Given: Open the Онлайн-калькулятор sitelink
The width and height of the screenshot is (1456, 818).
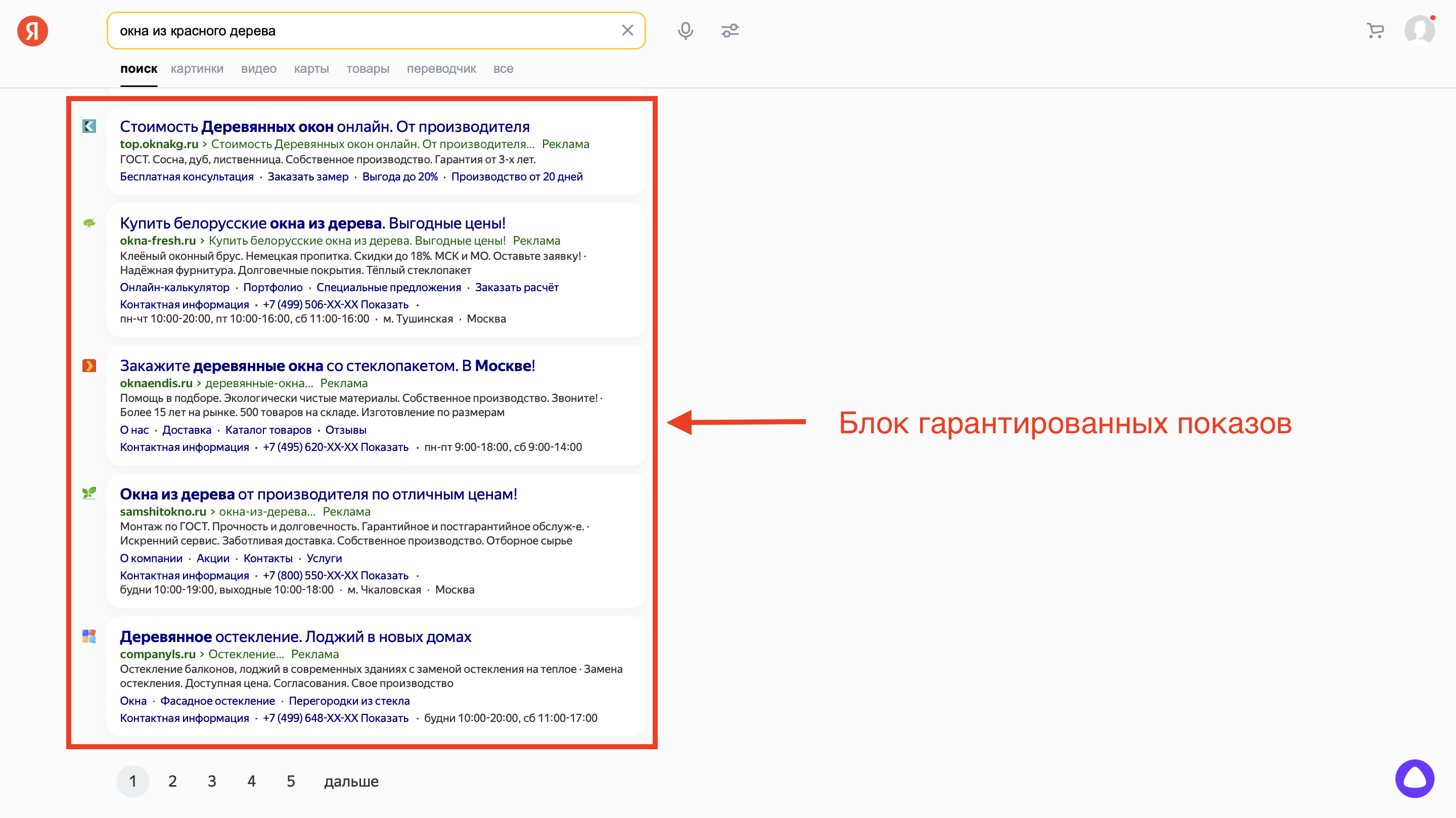Looking at the screenshot, I should (175, 287).
